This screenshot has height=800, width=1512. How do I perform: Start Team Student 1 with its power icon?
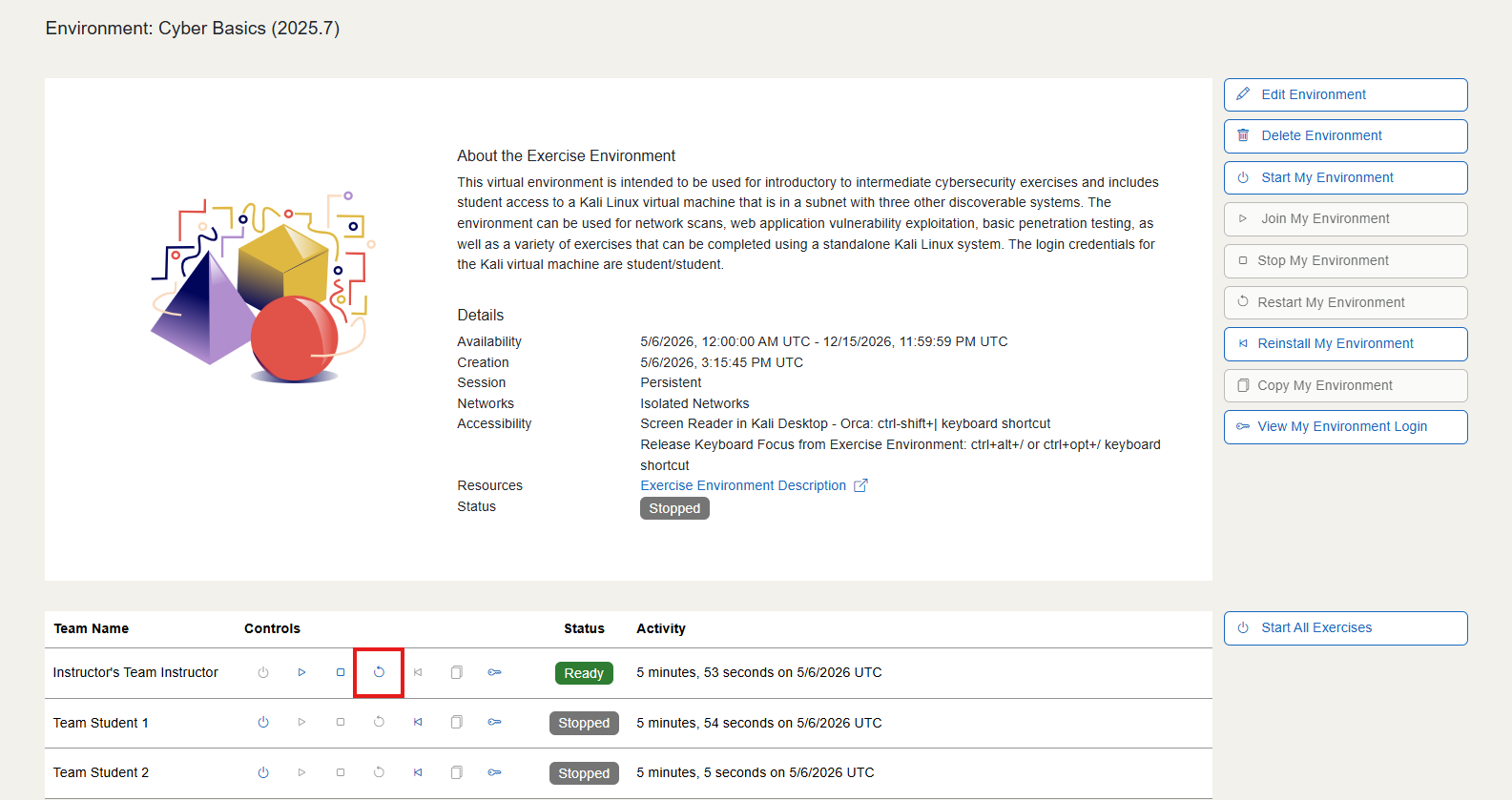click(x=263, y=722)
